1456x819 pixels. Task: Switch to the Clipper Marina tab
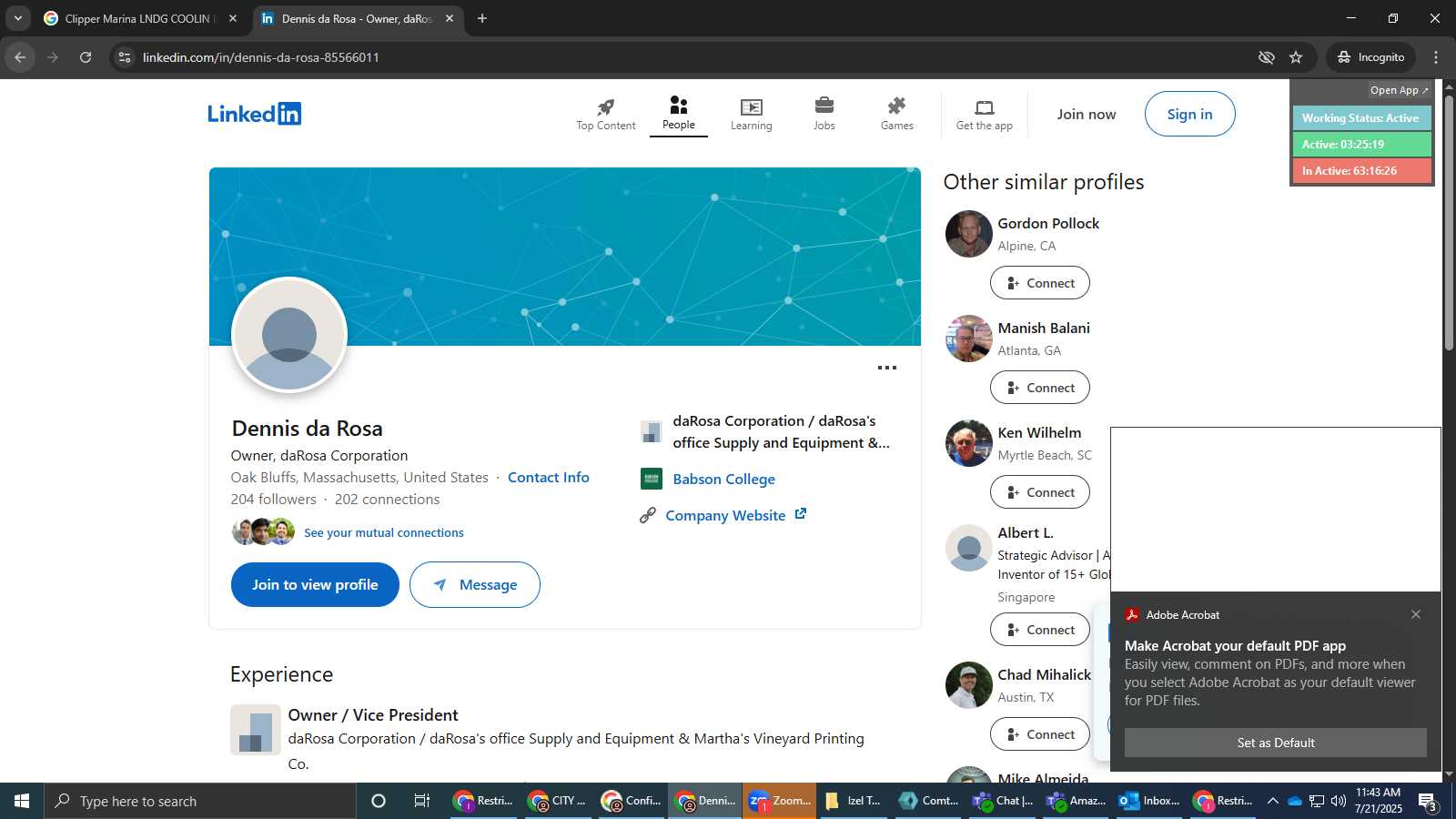(x=141, y=18)
